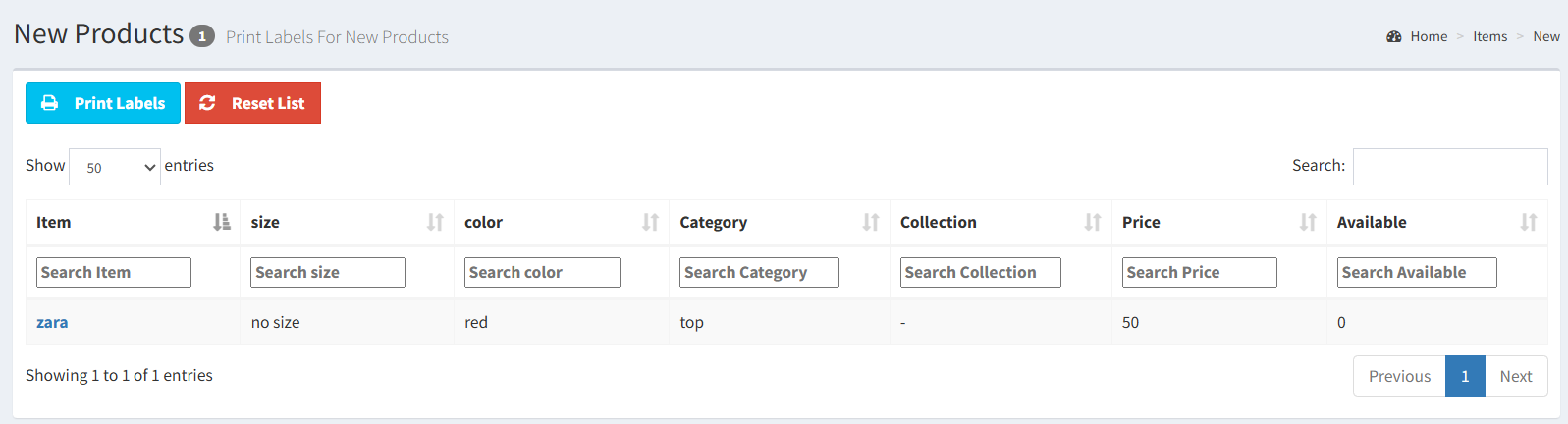
Task: Focus the Search Price filter field
Action: (1199, 272)
